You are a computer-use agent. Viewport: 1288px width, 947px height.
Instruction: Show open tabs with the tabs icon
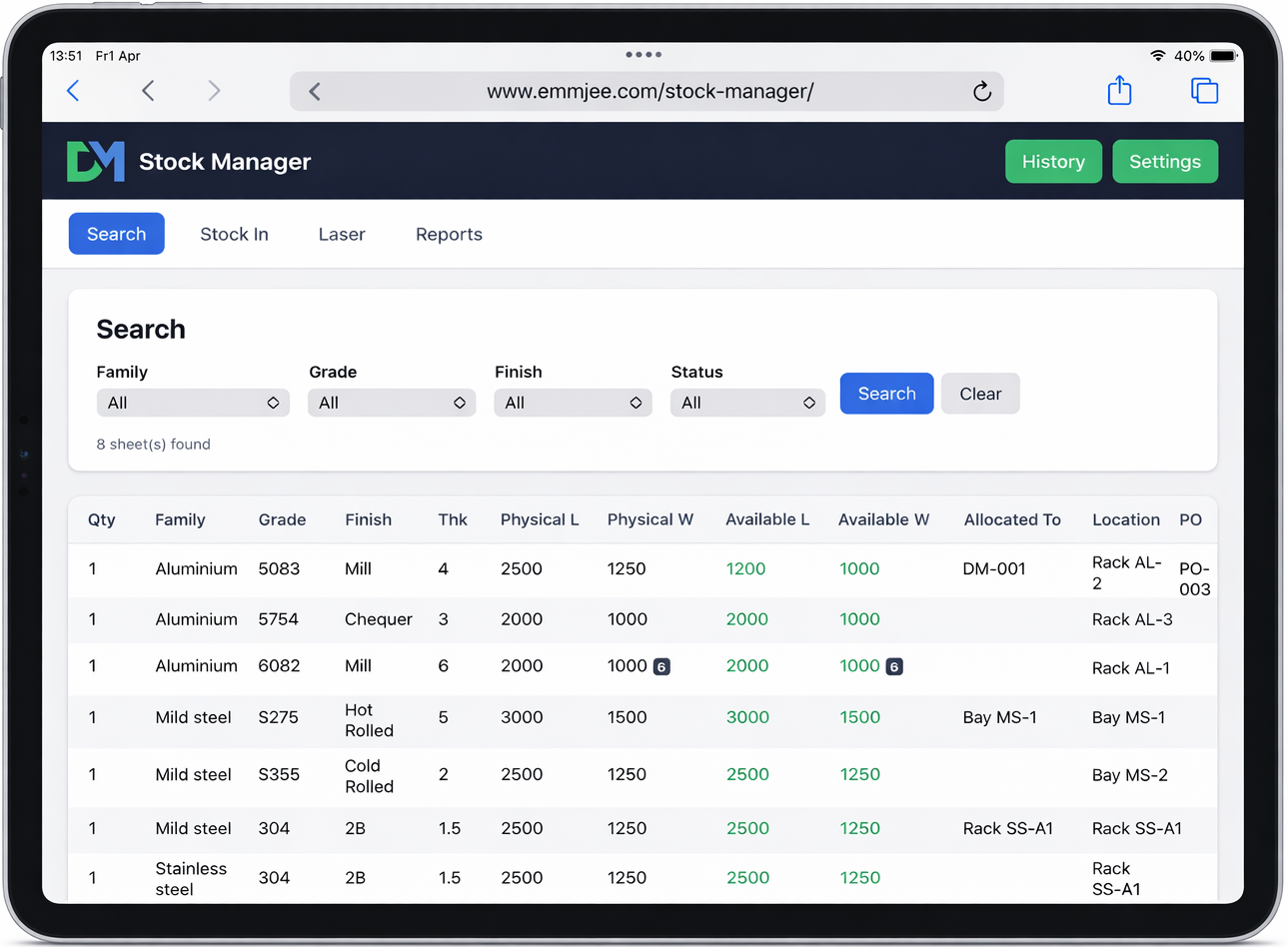coord(1204,91)
